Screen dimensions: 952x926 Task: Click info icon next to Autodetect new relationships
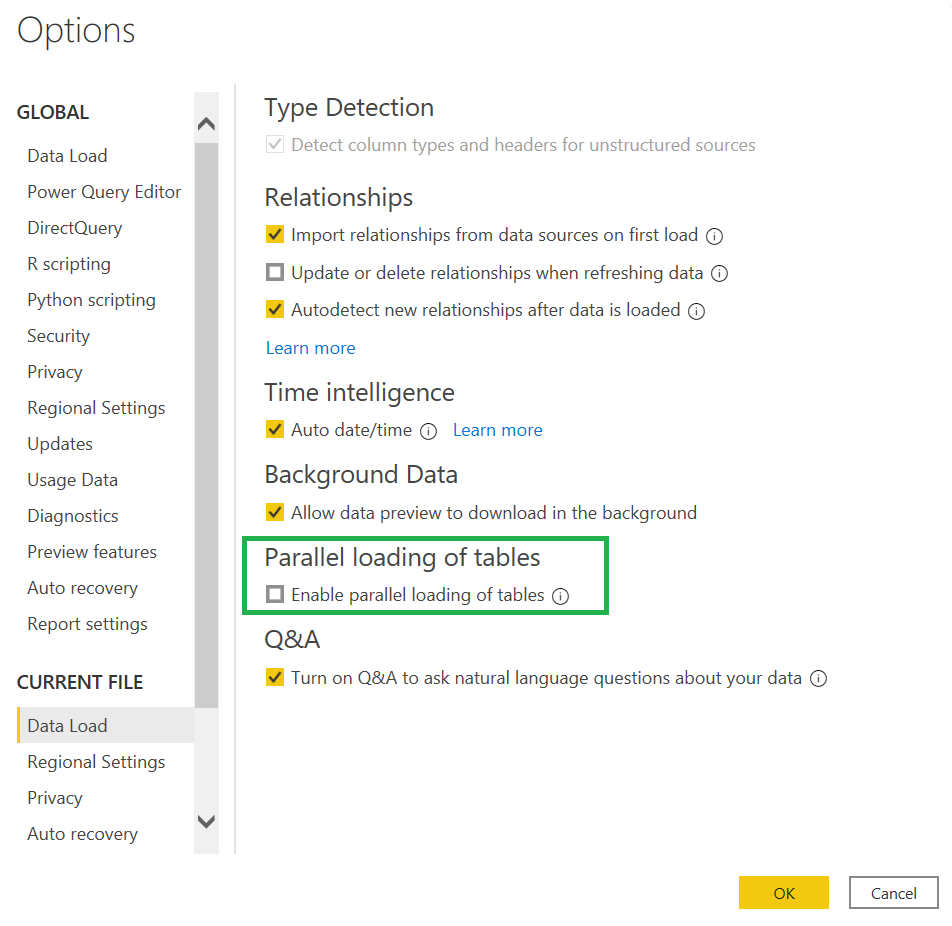pos(696,312)
